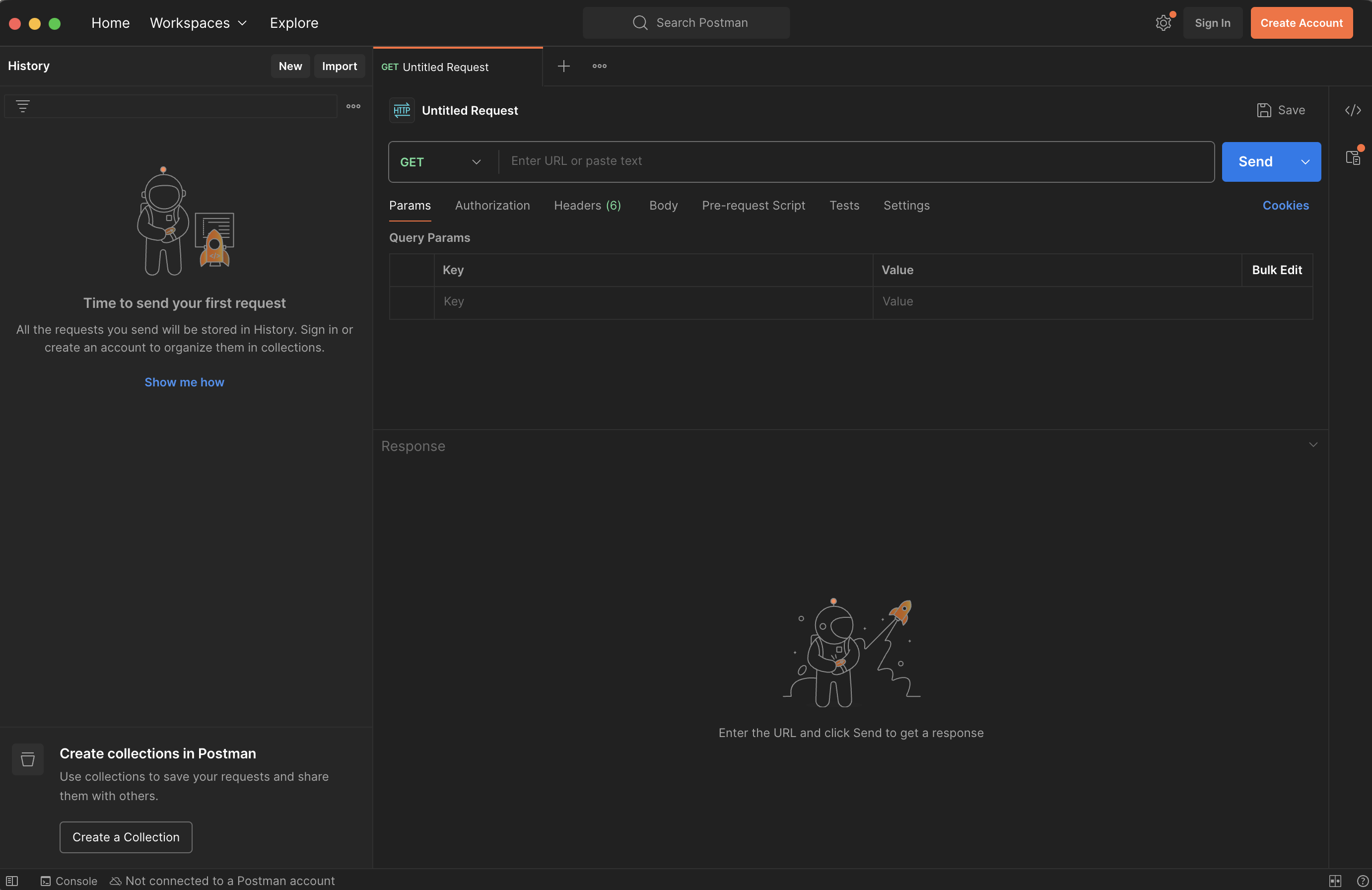
Task: Open the settings gear icon
Action: pos(1164,23)
